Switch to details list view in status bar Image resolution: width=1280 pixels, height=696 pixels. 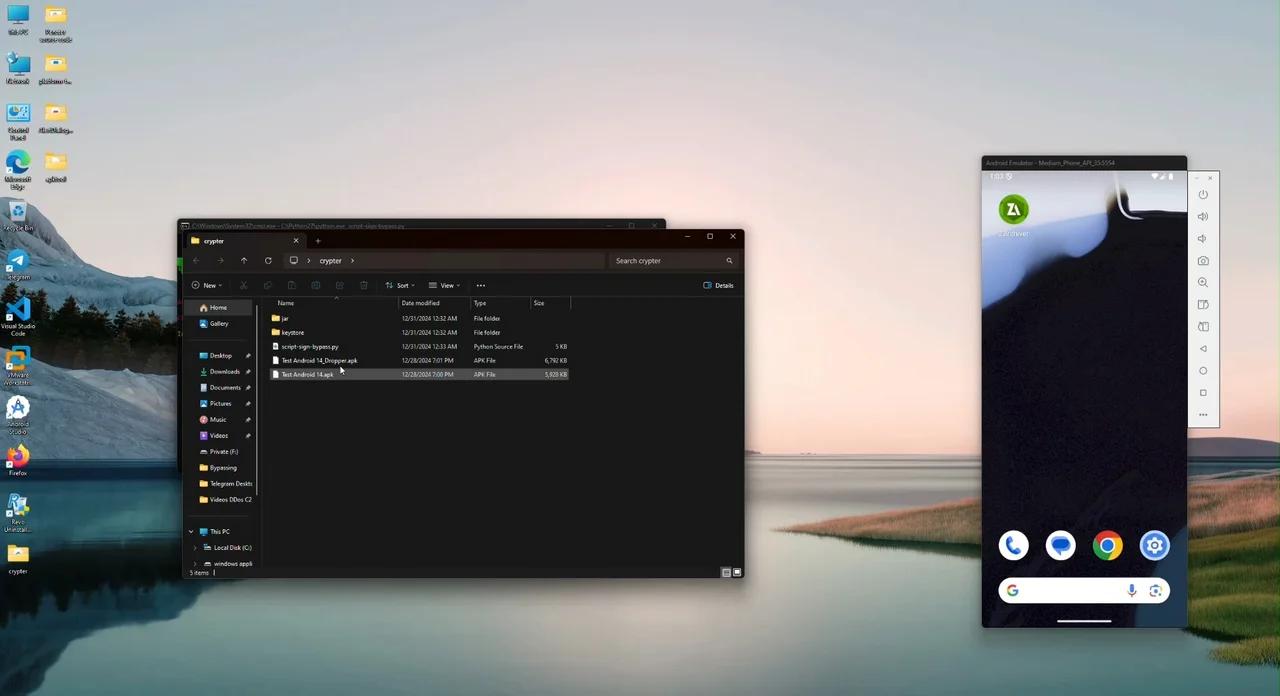point(726,573)
